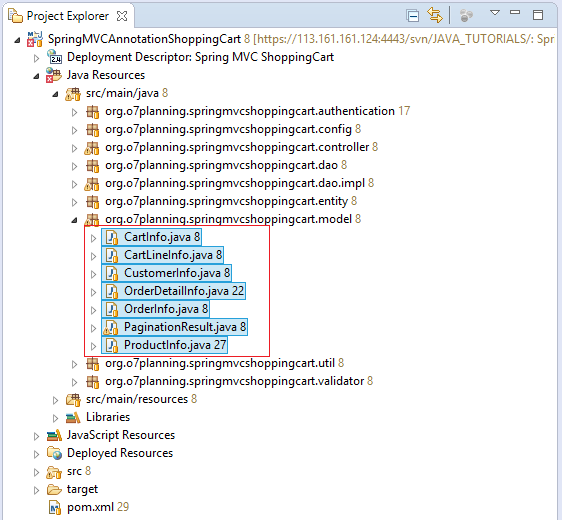
Task: Click the Deployed Resources globe folder icon
Action: coord(54,453)
